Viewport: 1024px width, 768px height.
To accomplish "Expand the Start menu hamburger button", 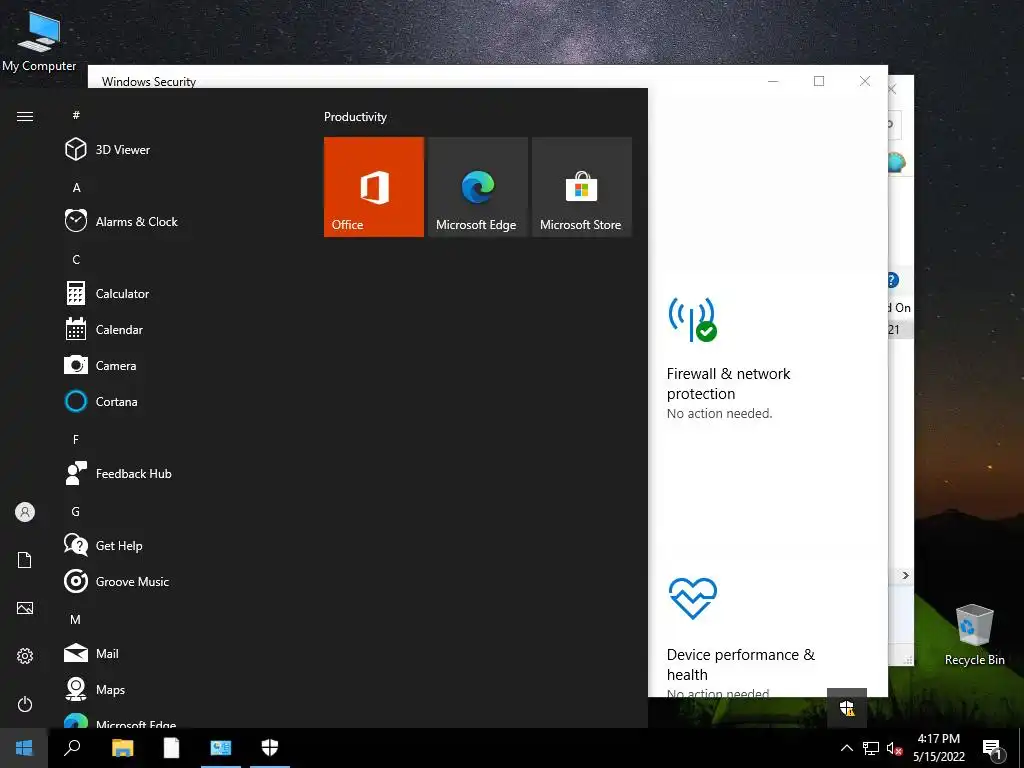I will (x=25, y=116).
